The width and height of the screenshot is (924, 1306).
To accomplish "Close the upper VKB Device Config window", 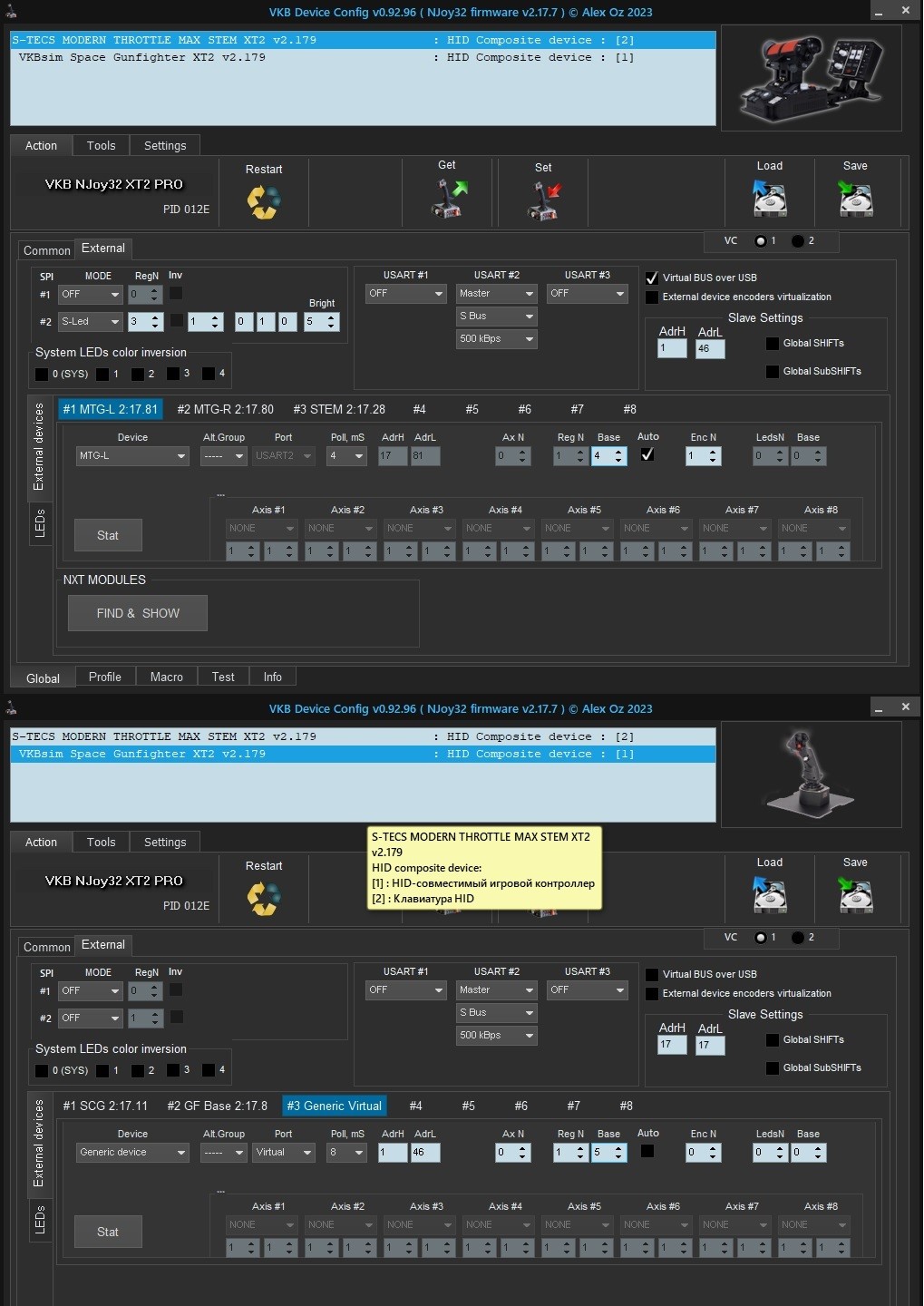I will tap(905, 11).
